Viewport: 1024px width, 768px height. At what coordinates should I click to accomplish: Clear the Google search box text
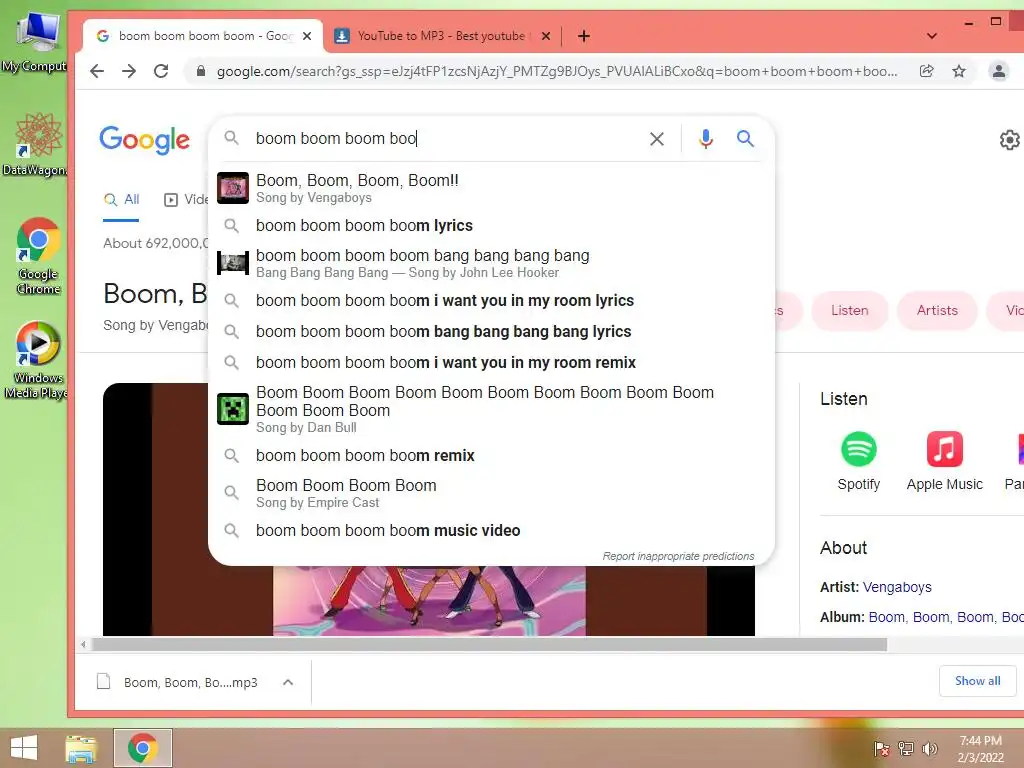point(657,138)
